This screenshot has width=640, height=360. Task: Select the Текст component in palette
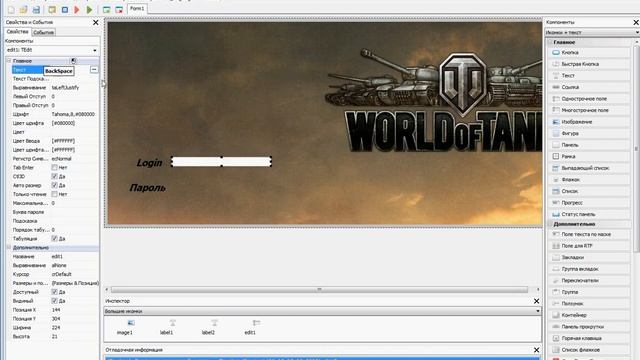pyautogui.click(x=589, y=76)
